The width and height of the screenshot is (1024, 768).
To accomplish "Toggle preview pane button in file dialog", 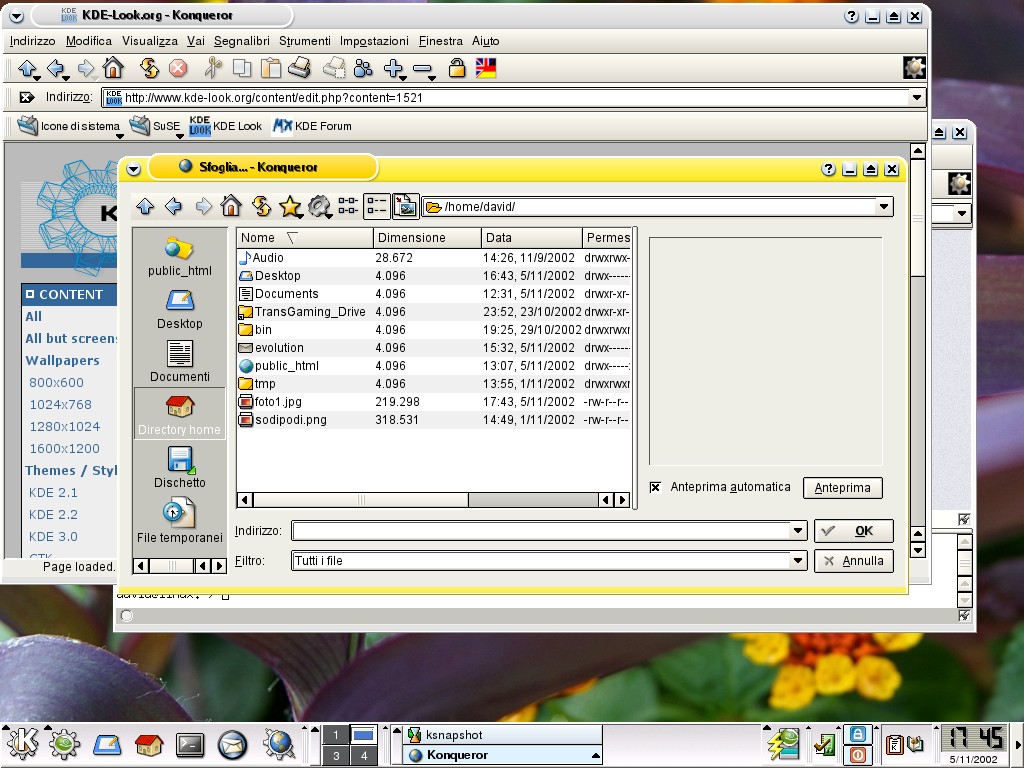I will [406, 206].
